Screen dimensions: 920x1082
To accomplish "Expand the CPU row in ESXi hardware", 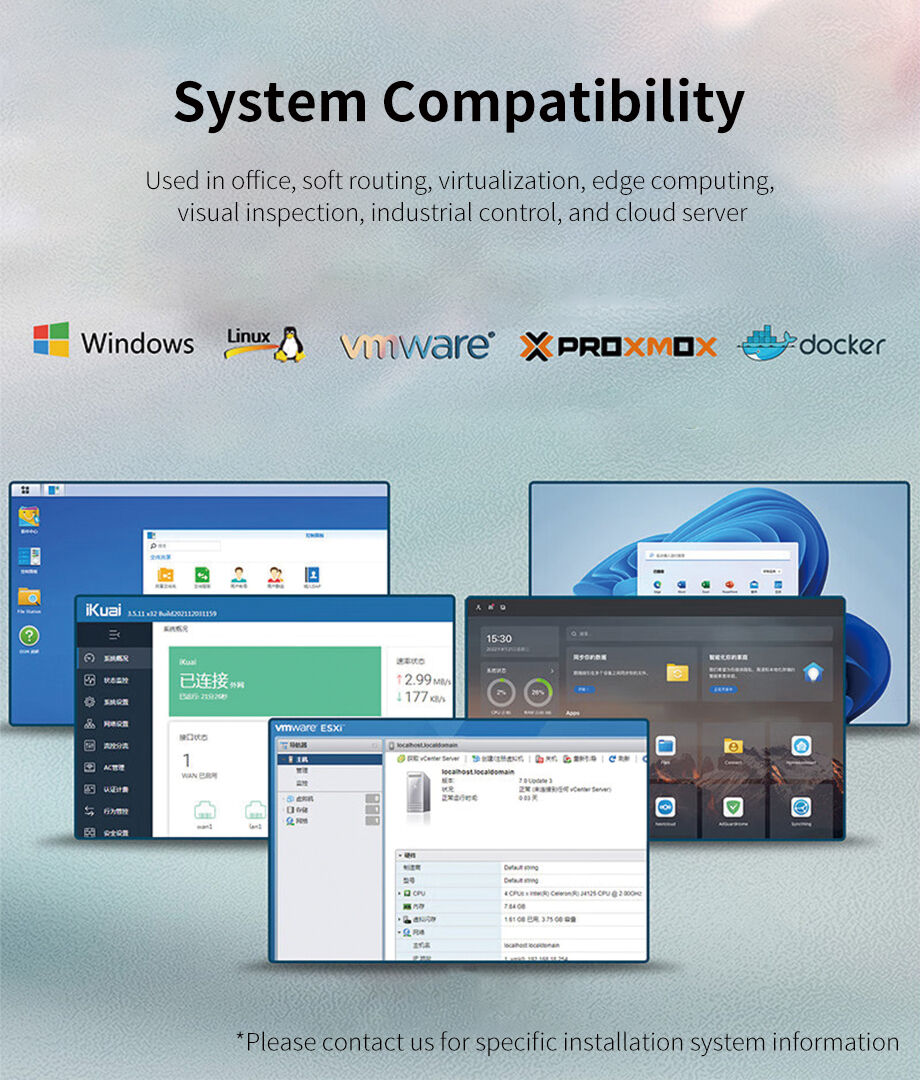I will coord(401,893).
